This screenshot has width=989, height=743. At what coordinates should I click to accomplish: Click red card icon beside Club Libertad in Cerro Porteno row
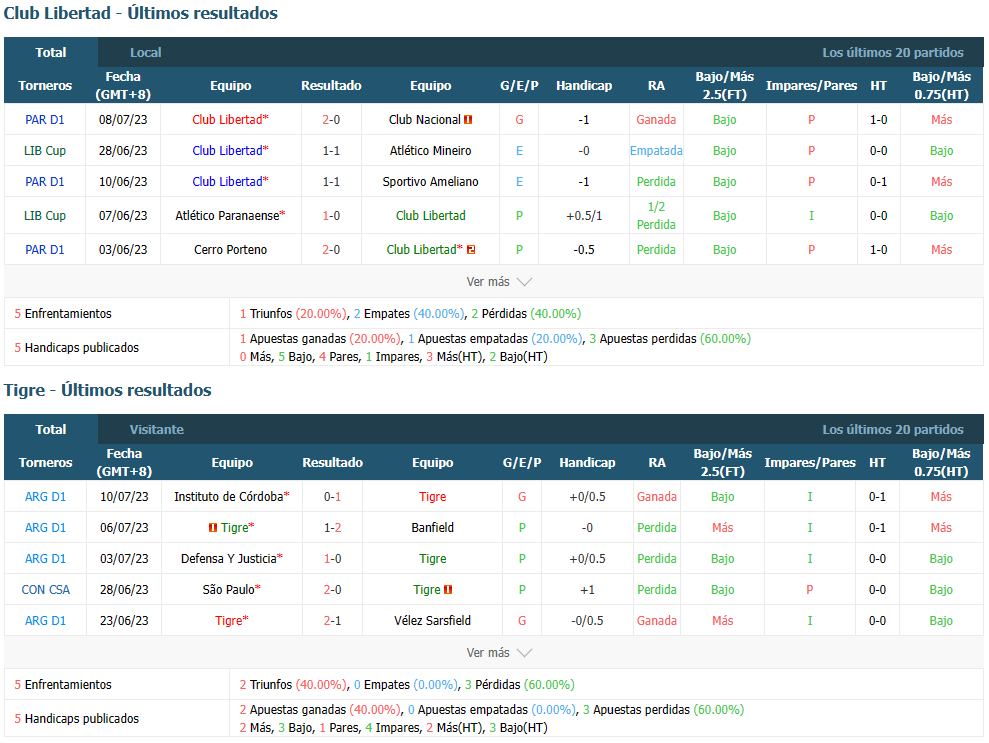click(x=471, y=250)
